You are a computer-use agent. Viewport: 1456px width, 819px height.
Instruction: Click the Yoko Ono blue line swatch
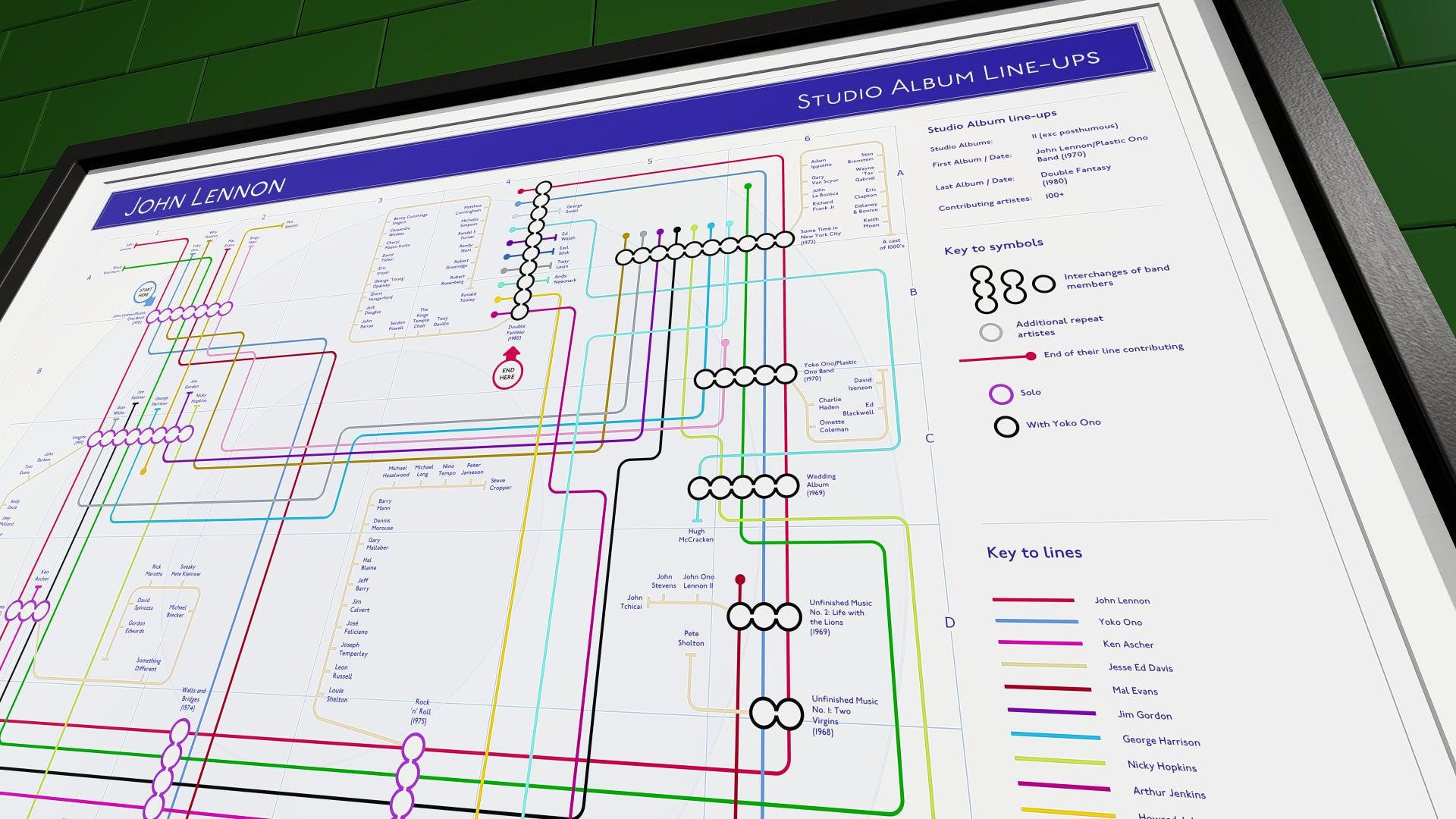pos(1037,621)
